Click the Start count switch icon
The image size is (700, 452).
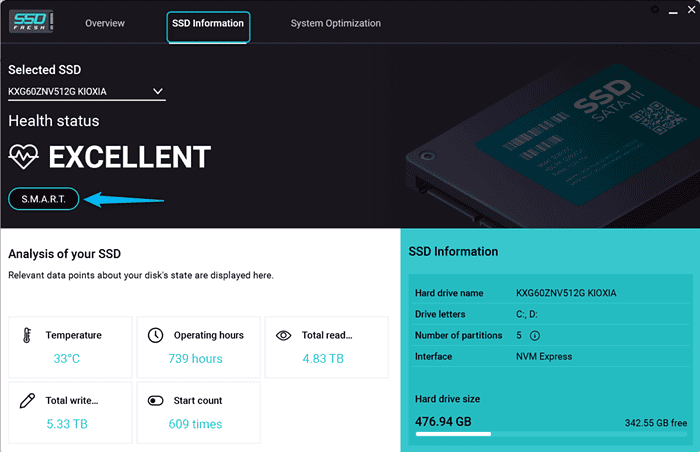pos(155,401)
